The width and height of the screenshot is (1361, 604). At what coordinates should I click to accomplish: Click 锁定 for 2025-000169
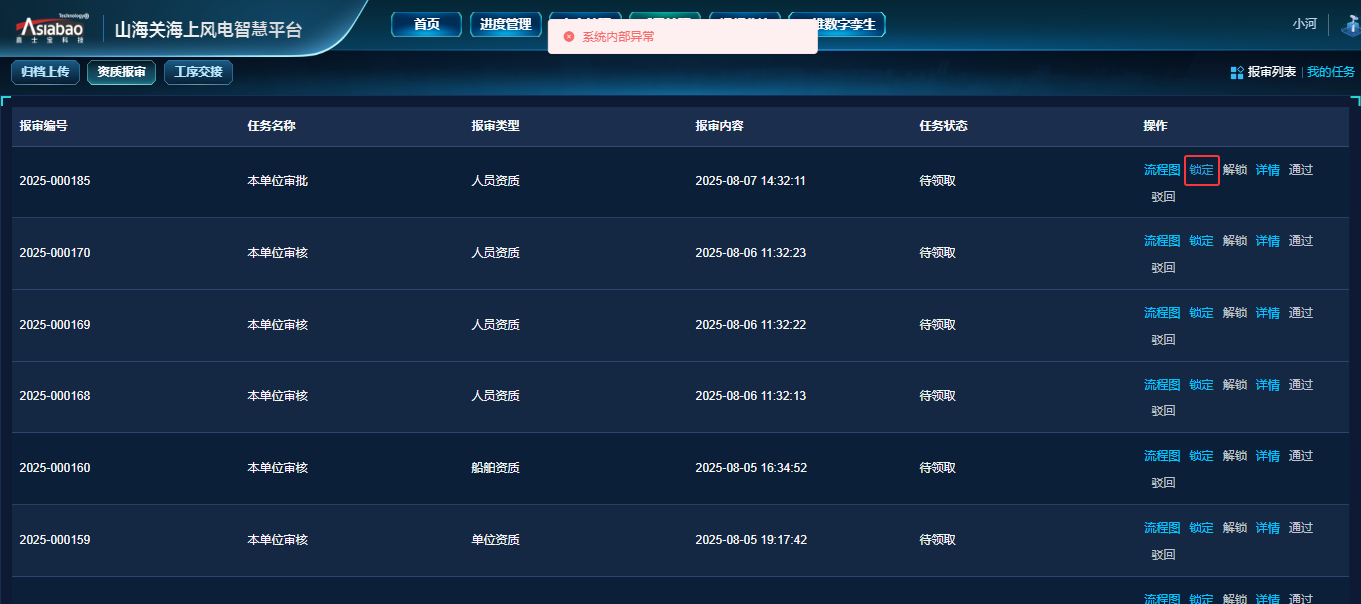click(1201, 313)
